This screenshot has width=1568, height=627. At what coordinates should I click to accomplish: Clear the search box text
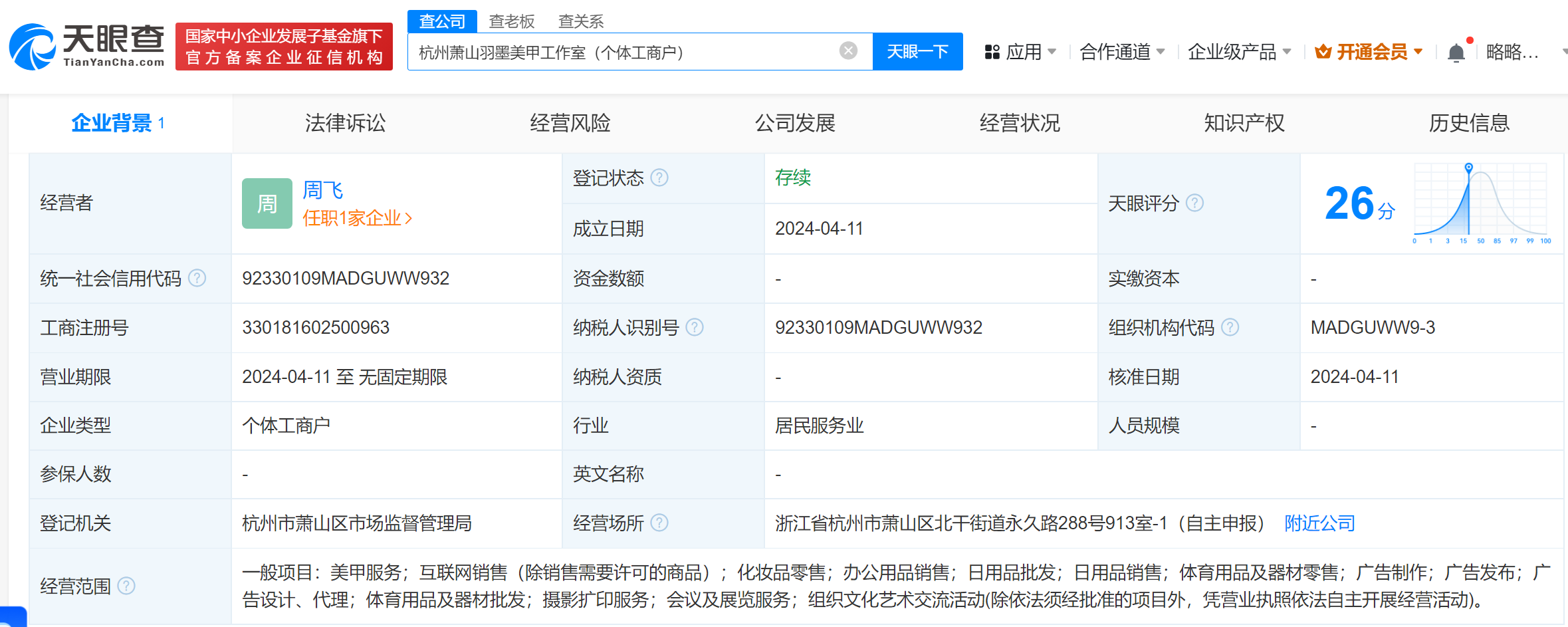[x=848, y=51]
